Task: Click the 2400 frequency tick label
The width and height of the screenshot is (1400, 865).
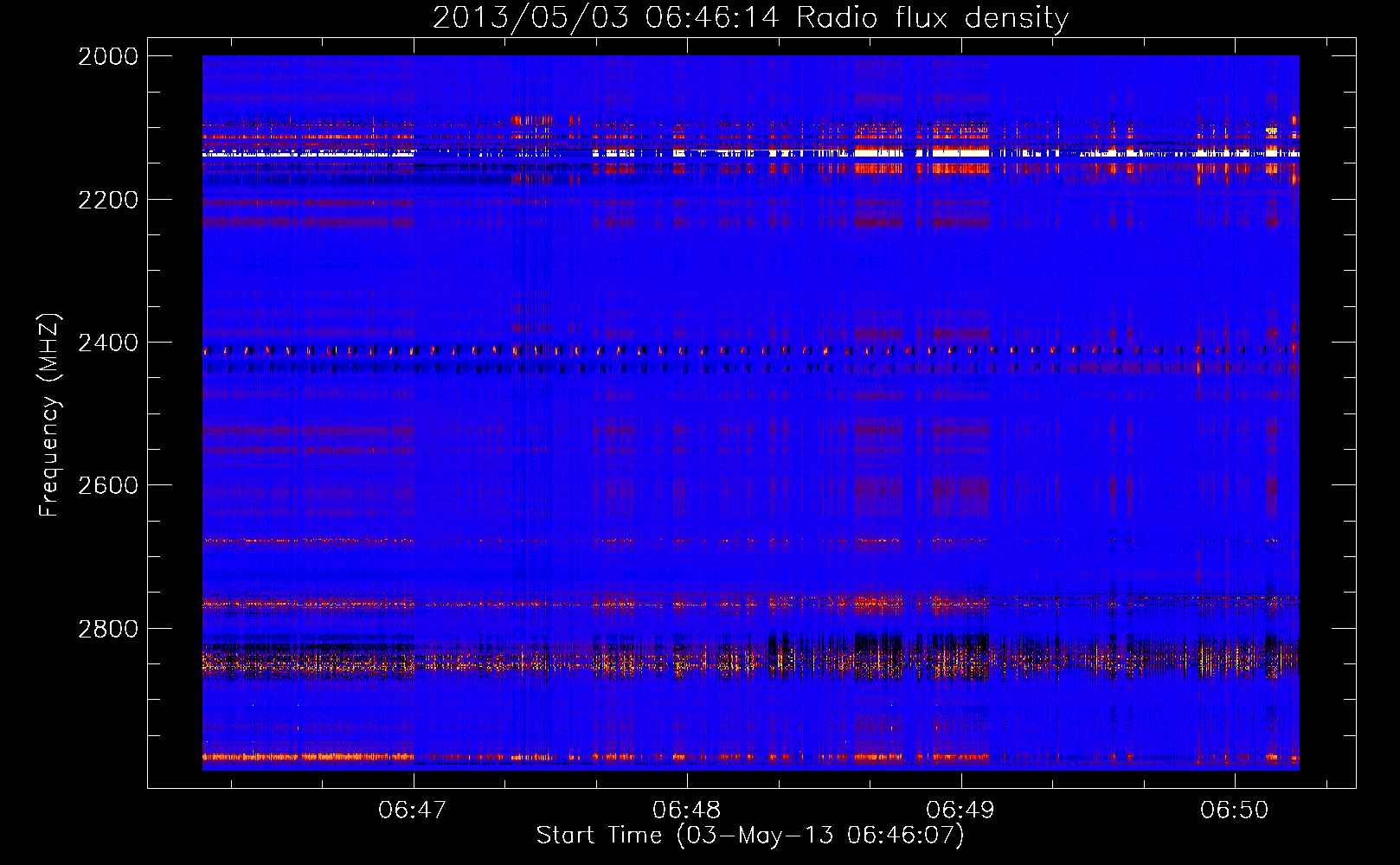Action: click(x=108, y=343)
